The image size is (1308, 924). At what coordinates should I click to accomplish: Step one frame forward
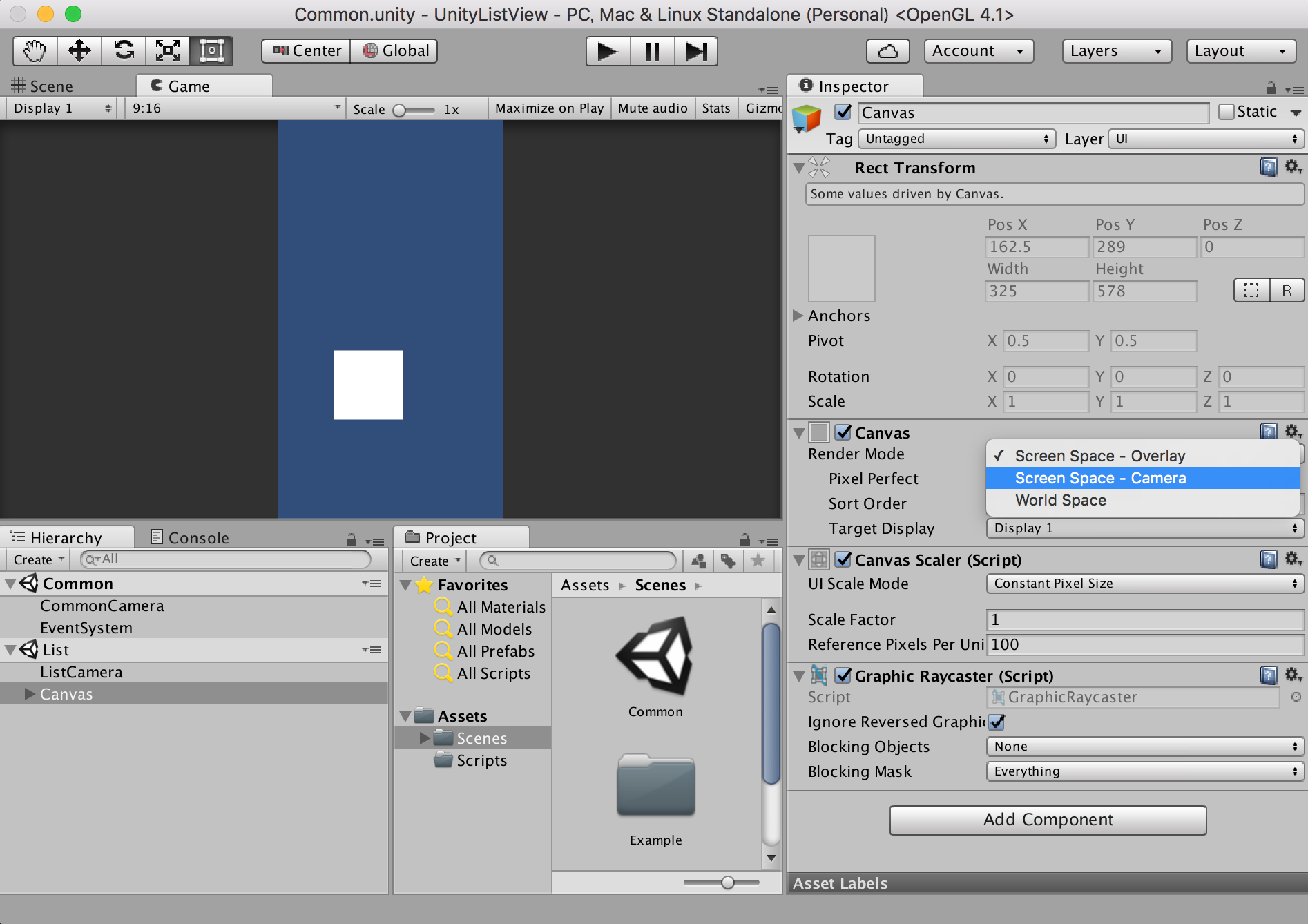[696, 51]
